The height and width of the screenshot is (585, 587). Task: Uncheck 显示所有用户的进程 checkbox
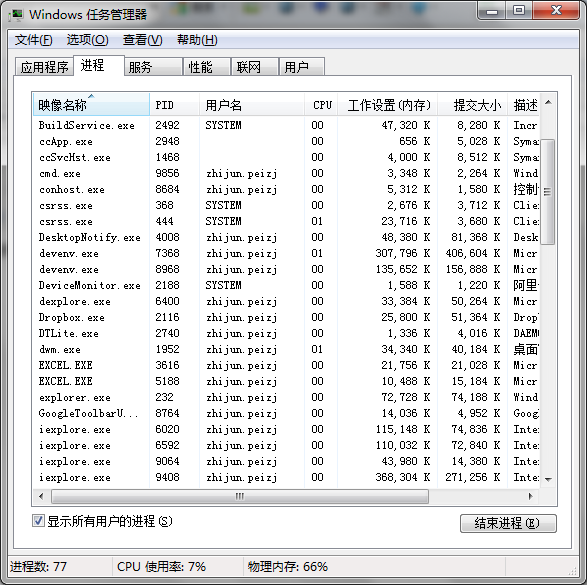point(38,521)
